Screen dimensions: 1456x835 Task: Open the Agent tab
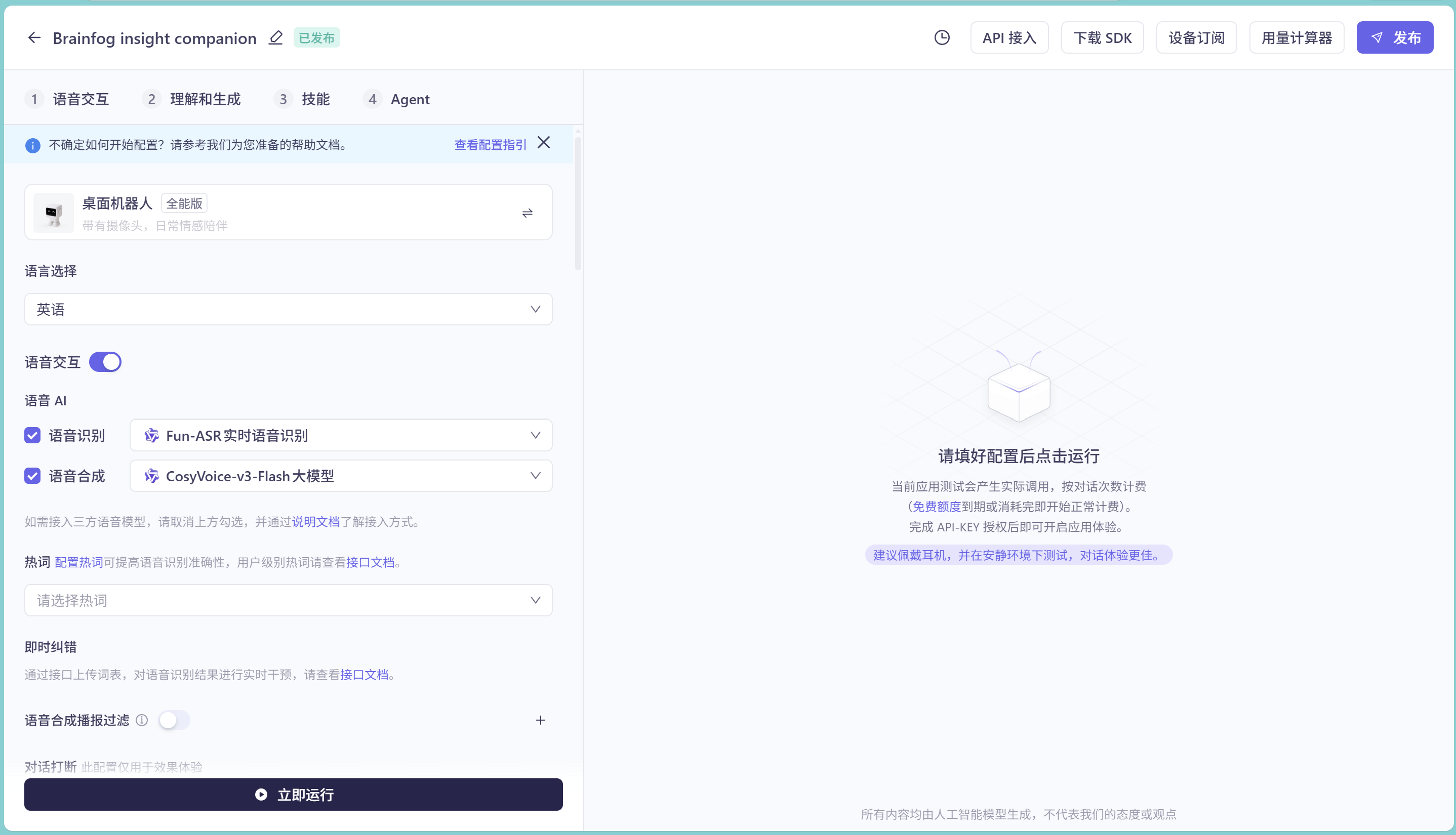(x=396, y=99)
